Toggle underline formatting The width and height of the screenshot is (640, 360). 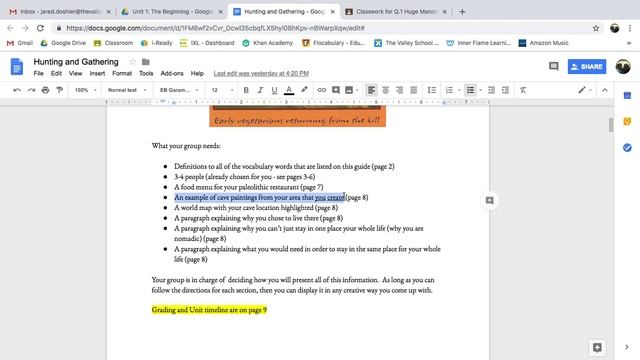coord(274,90)
